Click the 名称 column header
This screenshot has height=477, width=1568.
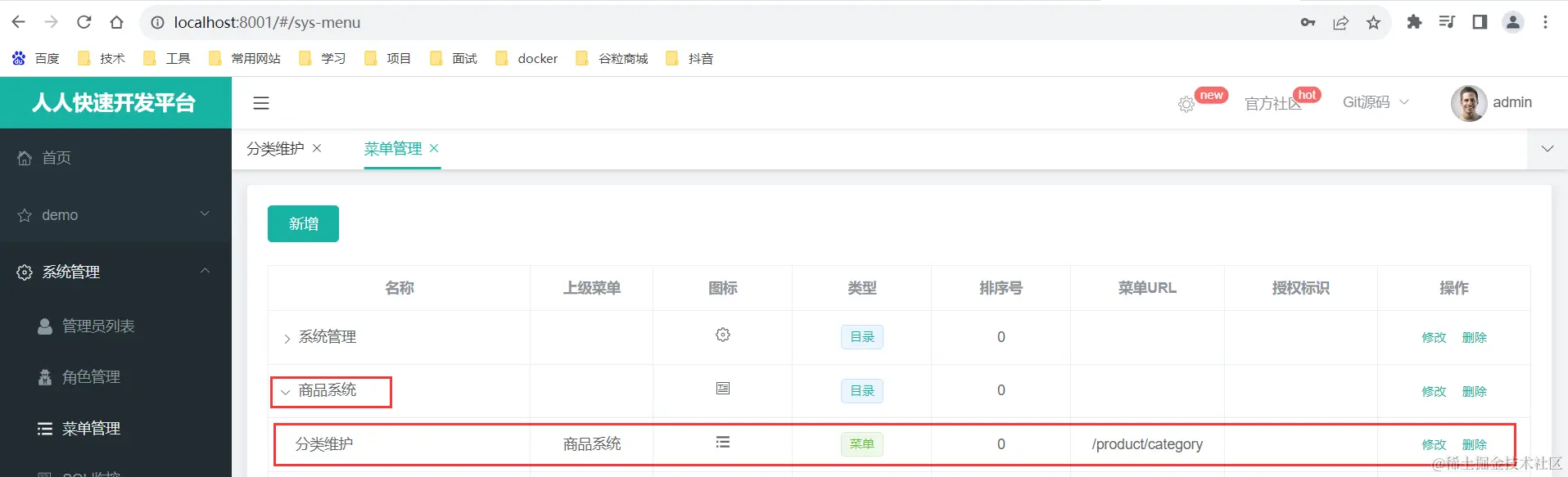click(x=400, y=288)
